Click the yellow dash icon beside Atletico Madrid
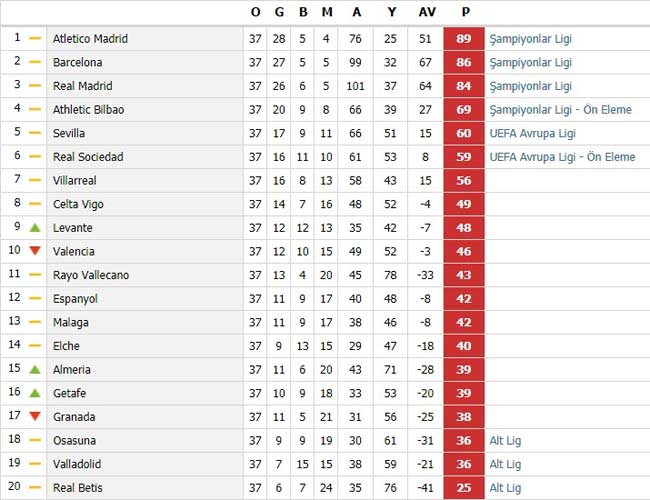The image size is (650, 500). click(35, 38)
